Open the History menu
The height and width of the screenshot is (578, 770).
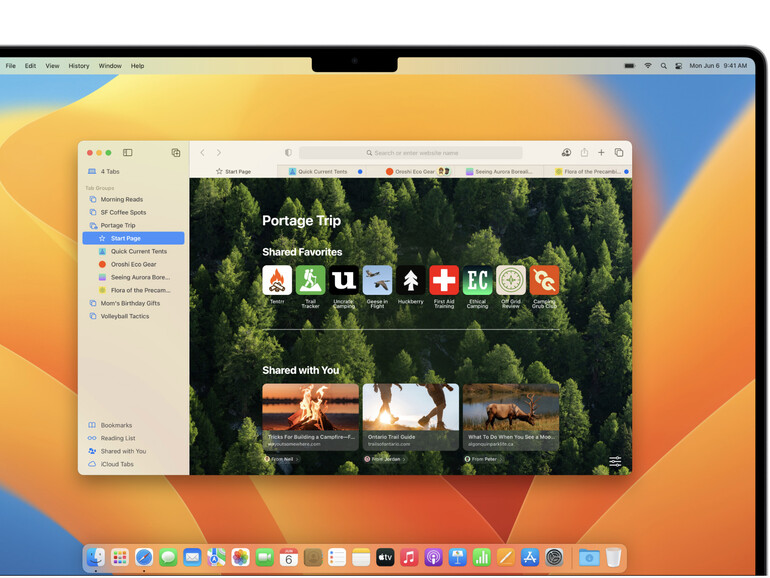click(x=79, y=66)
